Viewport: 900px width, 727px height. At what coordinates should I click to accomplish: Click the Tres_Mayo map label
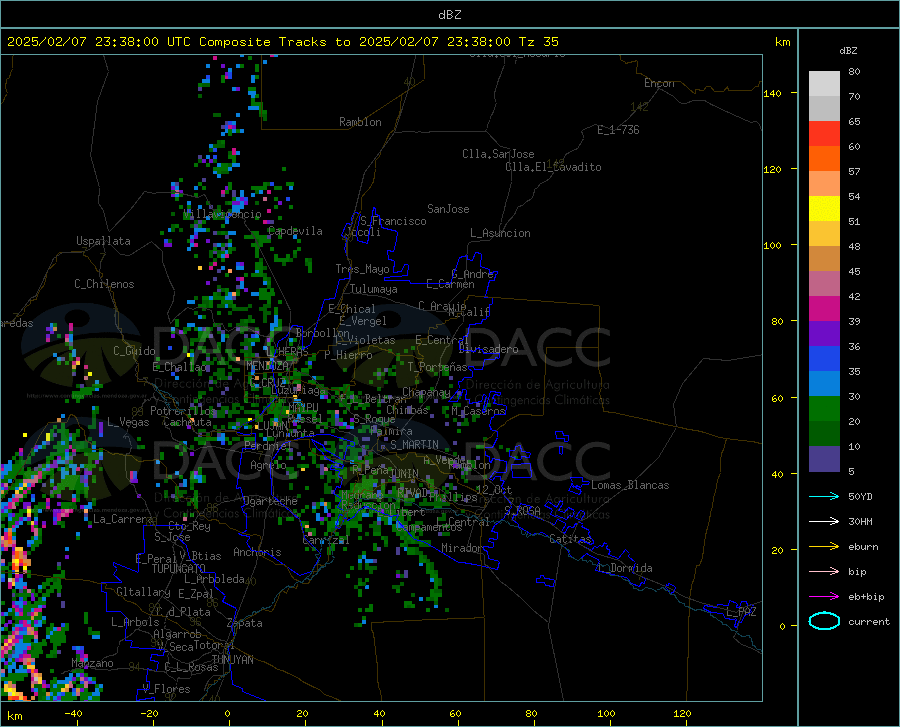362,269
